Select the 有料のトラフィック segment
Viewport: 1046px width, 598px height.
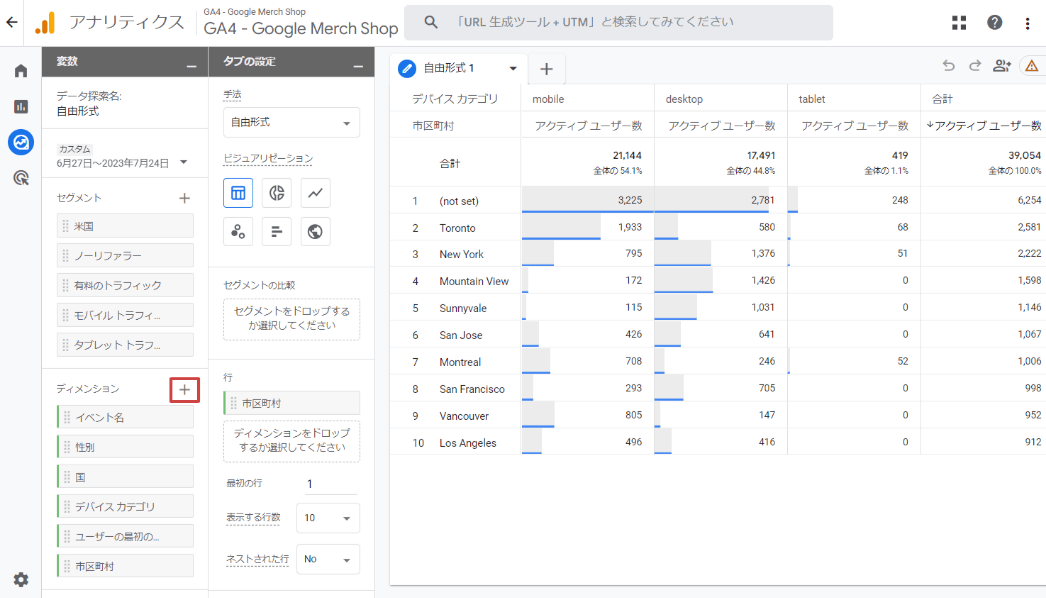pyautogui.click(x=125, y=285)
